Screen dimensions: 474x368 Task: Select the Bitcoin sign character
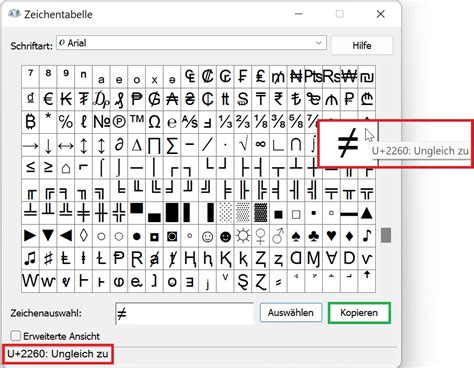[31, 122]
